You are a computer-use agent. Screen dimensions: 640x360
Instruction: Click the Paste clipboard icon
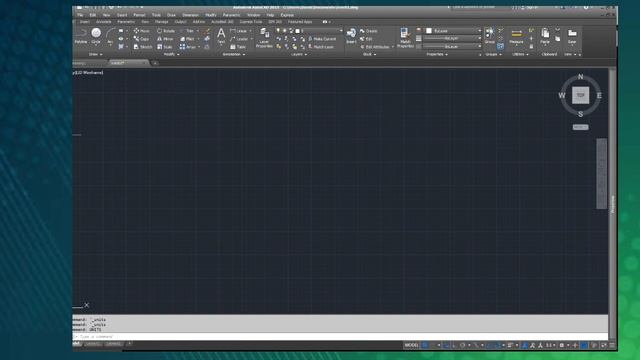(545, 36)
